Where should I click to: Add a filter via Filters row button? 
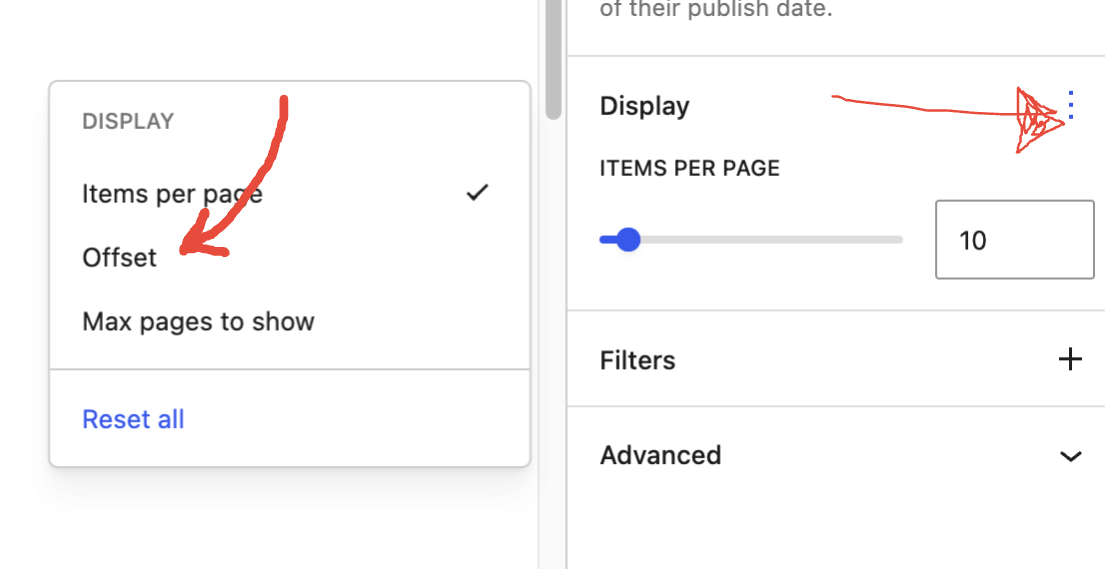1070,360
